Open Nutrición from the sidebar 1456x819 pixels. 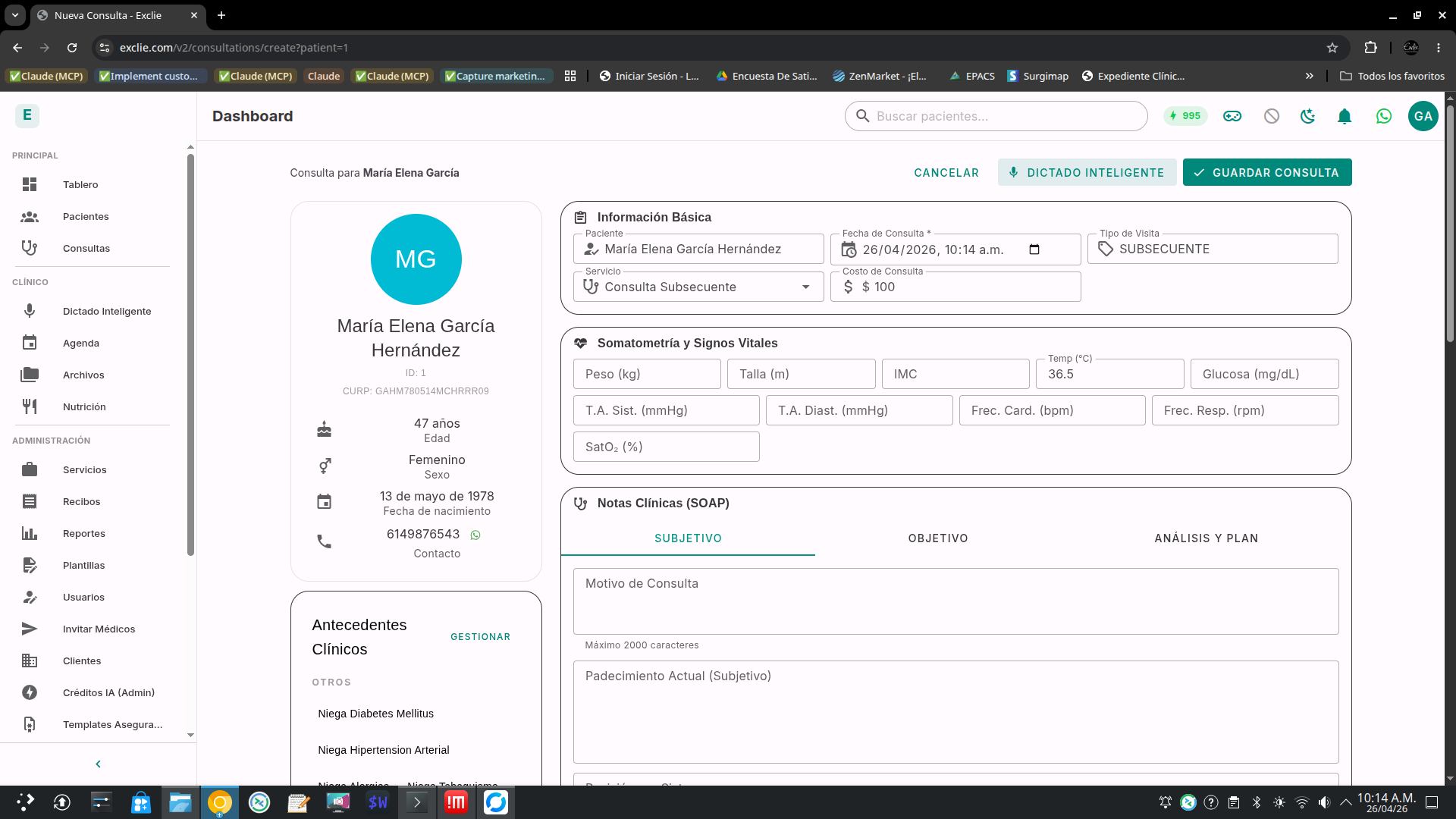[84, 406]
